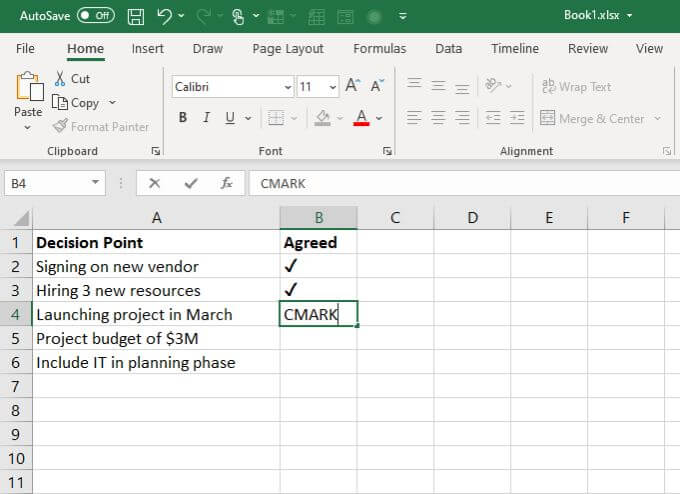Switch to the Timeline tab
This screenshot has height=494, width=680.
click(x=515, y=49)
